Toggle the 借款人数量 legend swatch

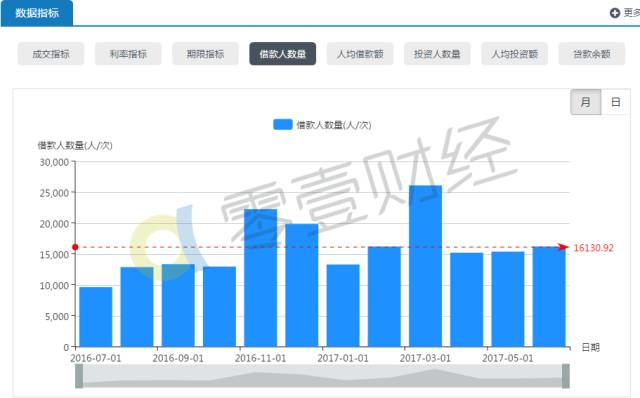click(x=282, y=125)
